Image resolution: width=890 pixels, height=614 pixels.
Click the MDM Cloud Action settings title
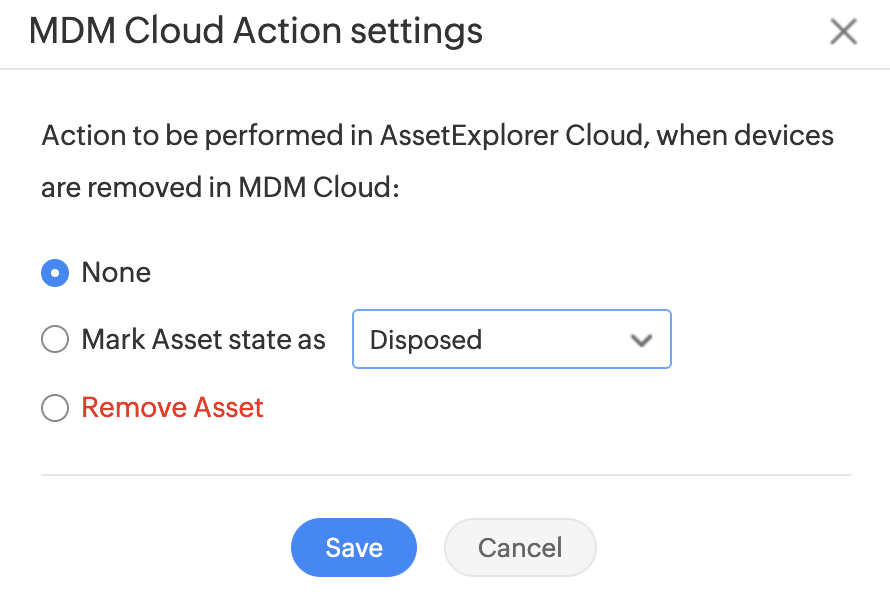tap(256, 32)
